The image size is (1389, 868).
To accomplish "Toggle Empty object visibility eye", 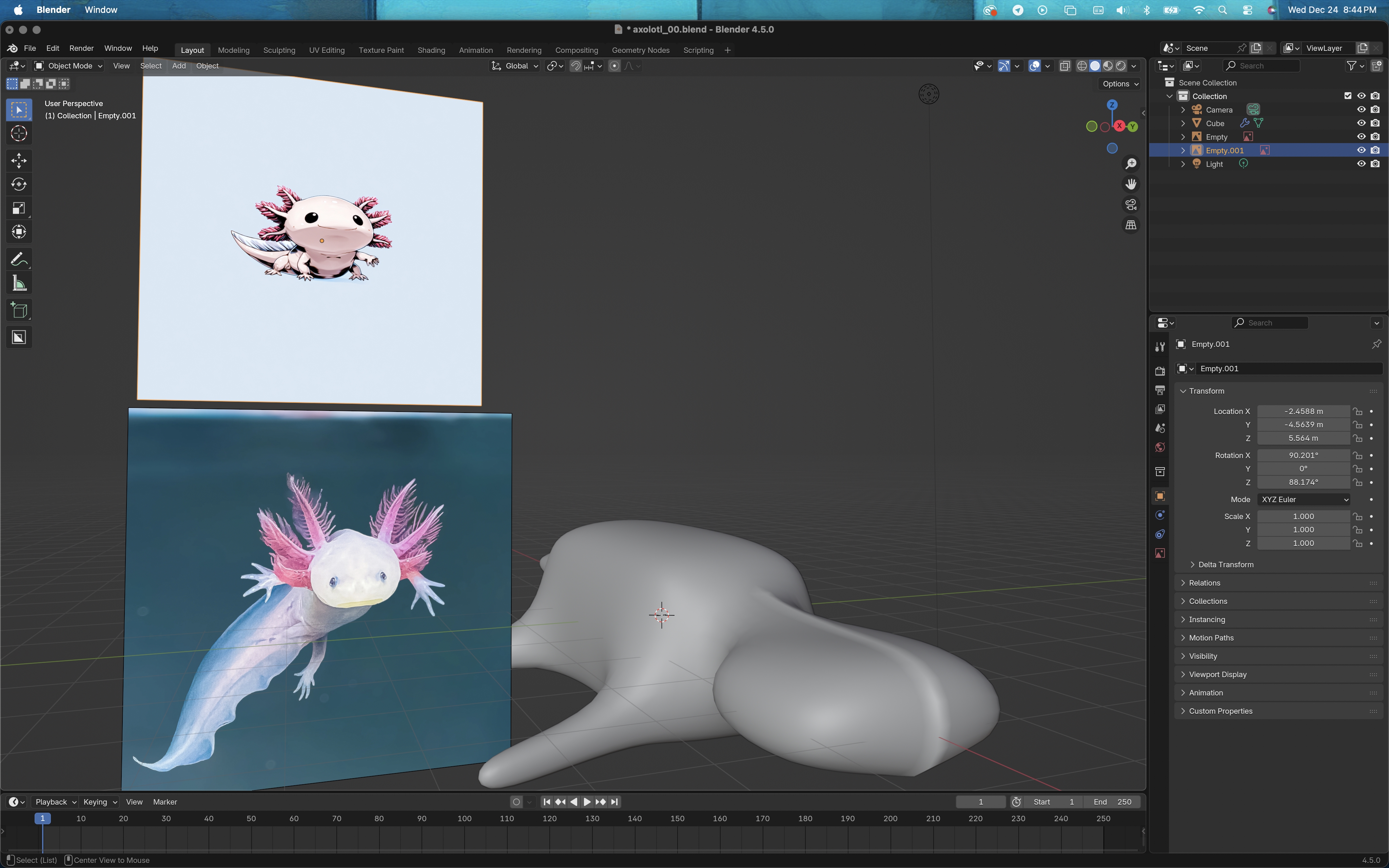I will click(1361, 137).
